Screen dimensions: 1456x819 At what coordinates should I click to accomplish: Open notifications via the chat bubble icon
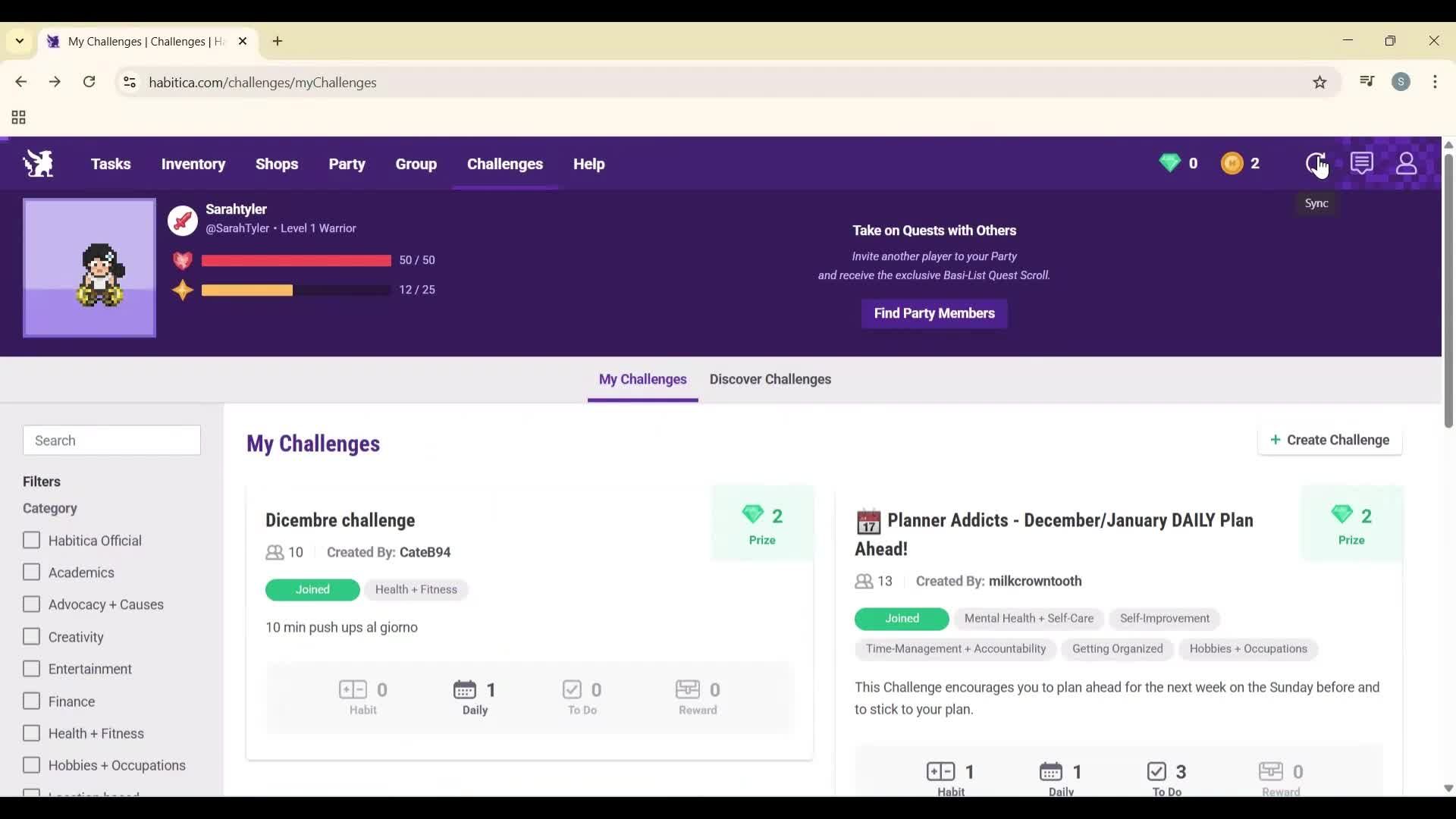coord(1363,163)
